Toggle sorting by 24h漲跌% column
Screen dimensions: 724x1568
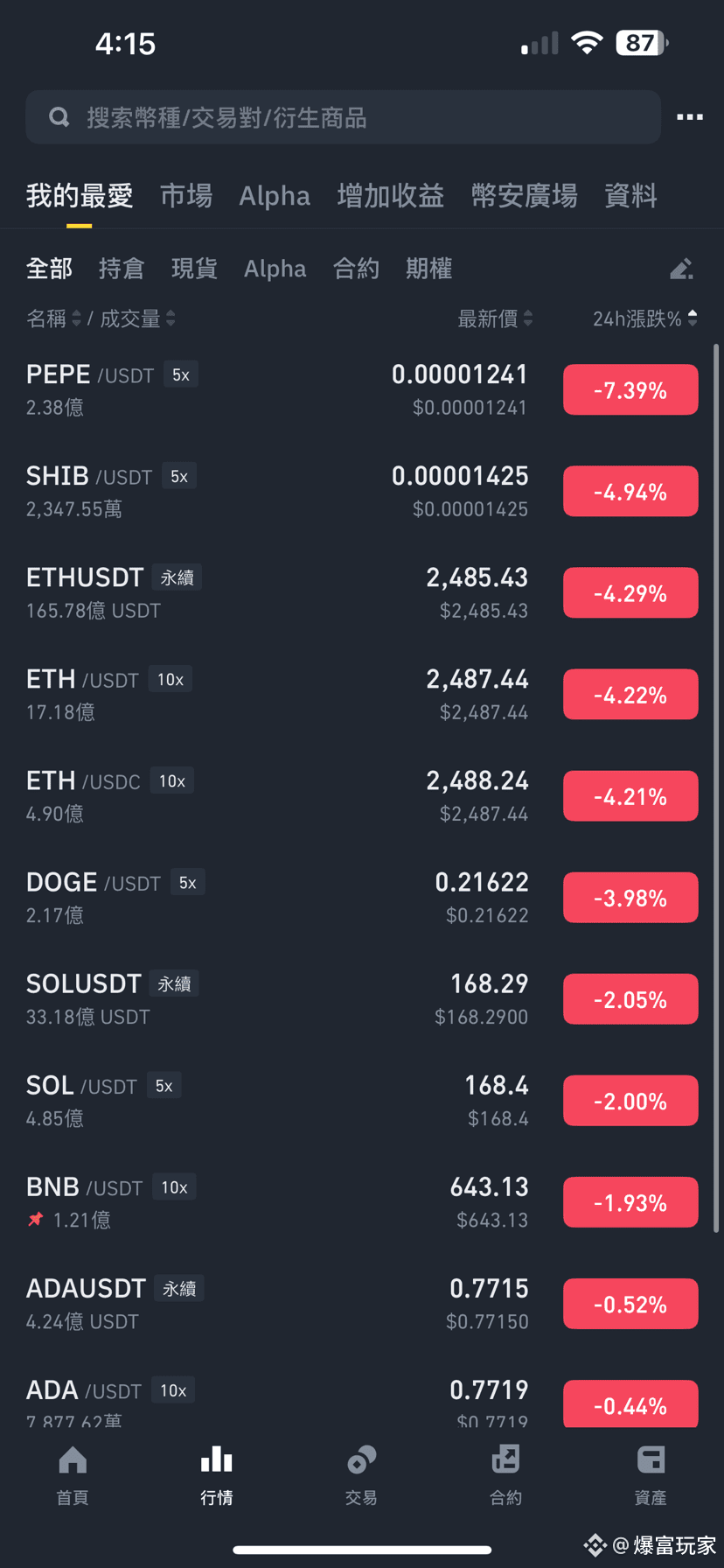644,318
